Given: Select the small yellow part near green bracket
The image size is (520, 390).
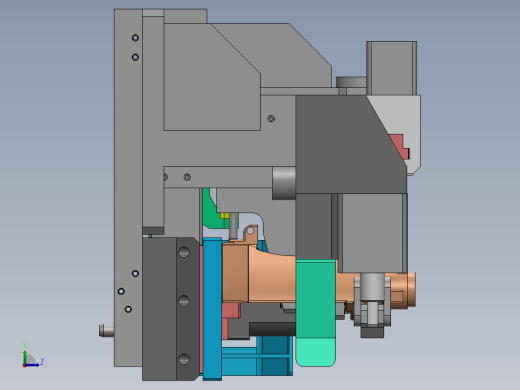Looking at the screenshot, I should pos(225,215).
